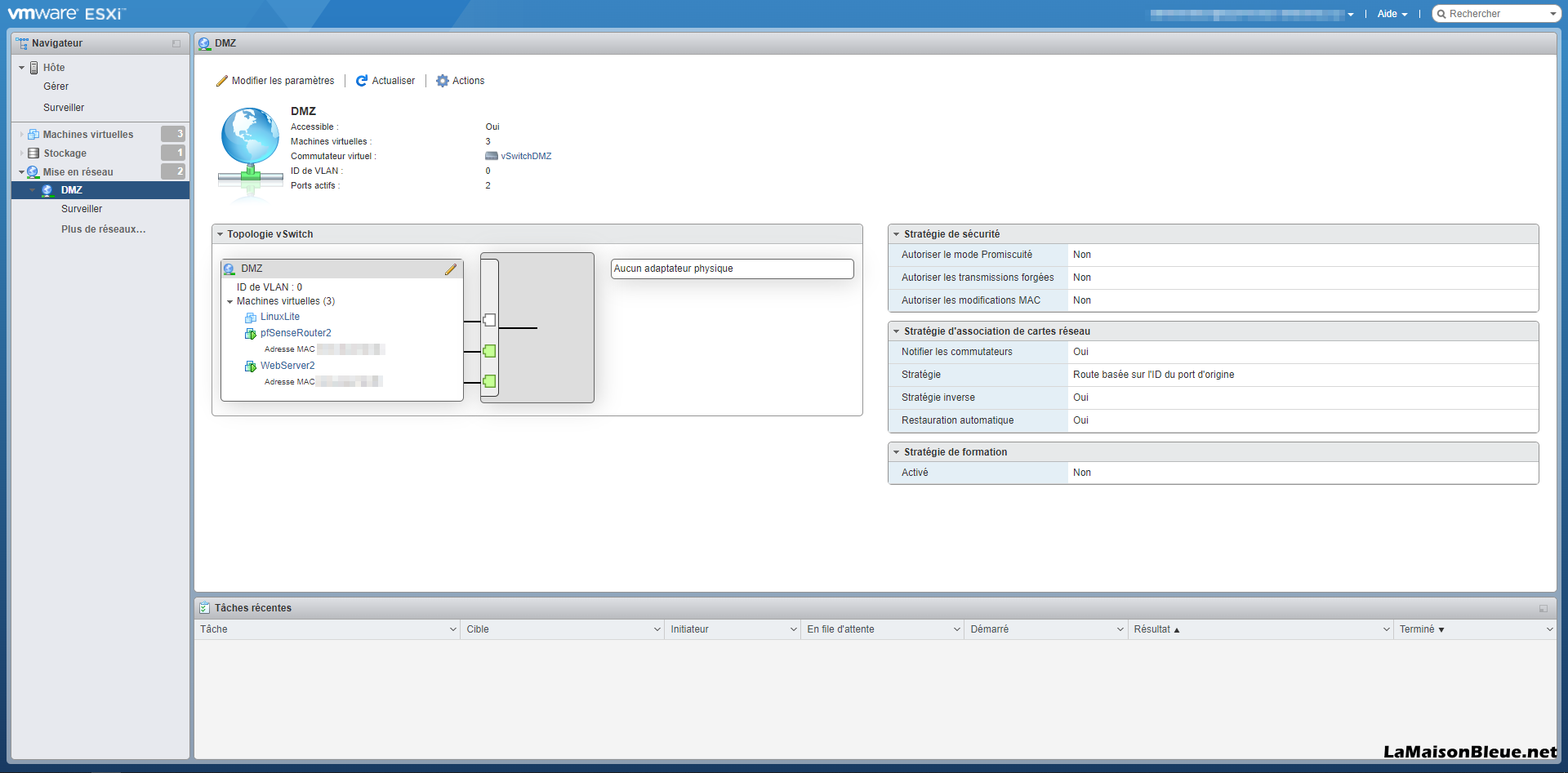Click the Aucun adaptateur physique box
This screenshot has height=773, width=1568.
click(733, 269)
